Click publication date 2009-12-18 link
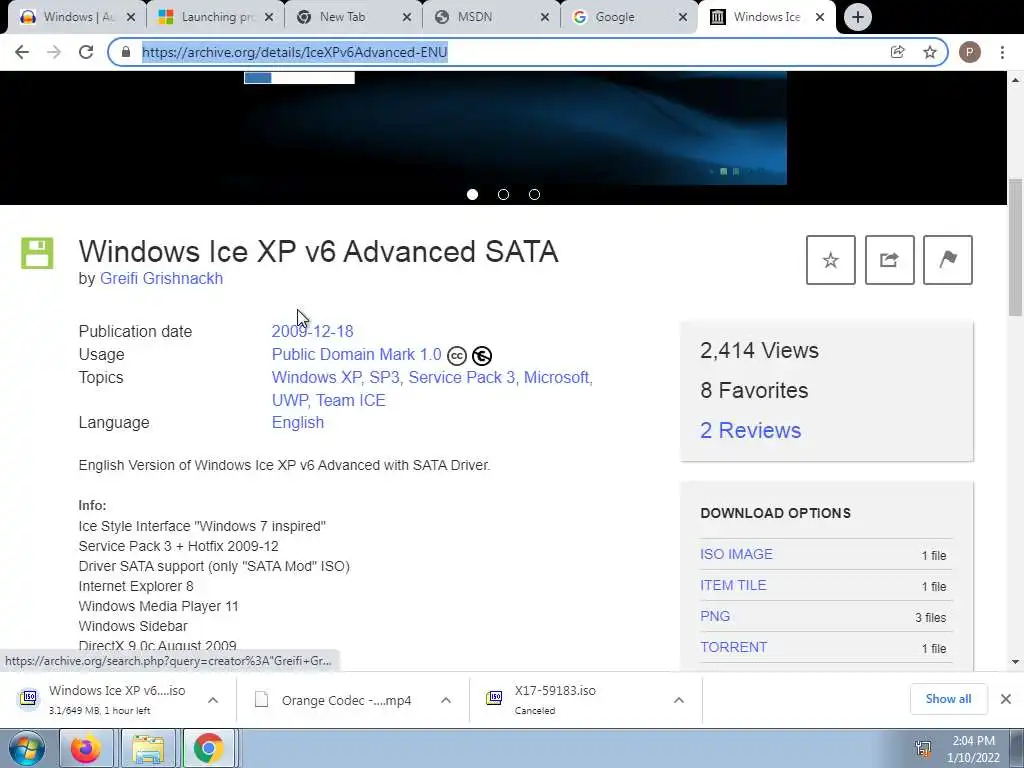This screenshot has height=768, width=1024. (312, 331)
